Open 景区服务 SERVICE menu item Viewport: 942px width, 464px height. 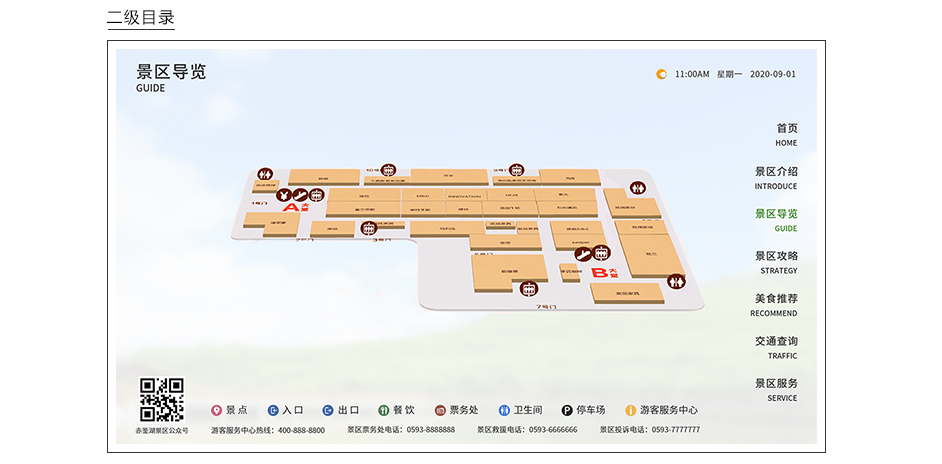pos(776,389)
